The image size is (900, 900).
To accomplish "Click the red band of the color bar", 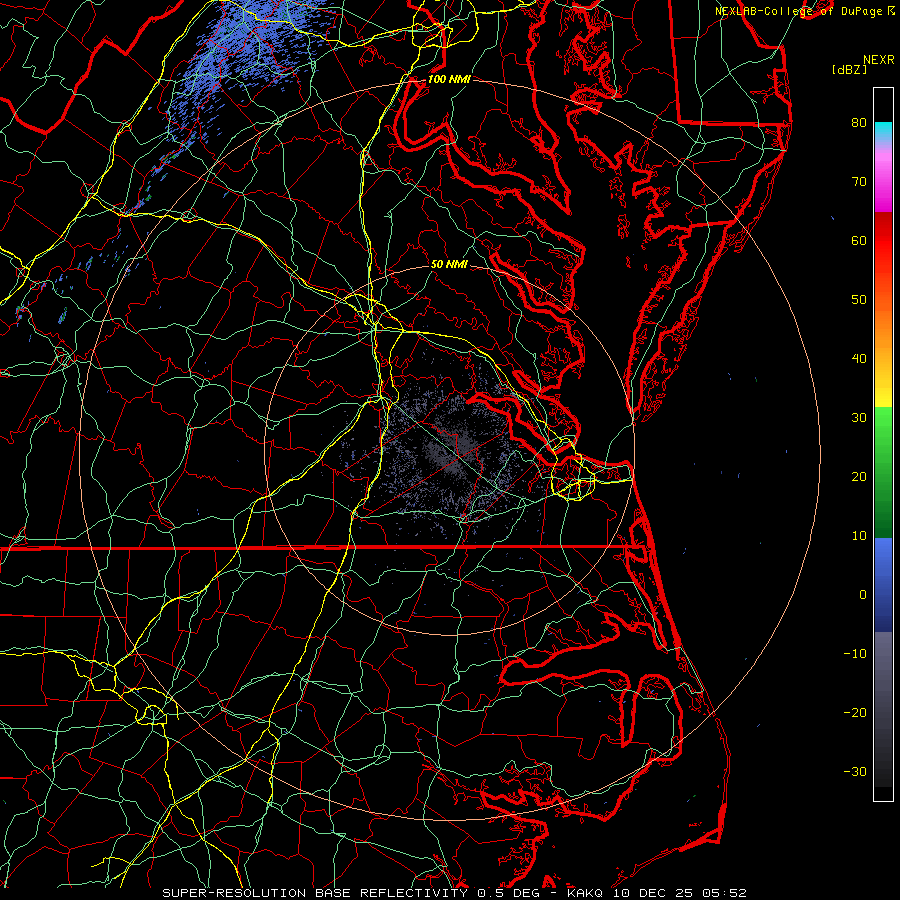I will pos(883,241).
